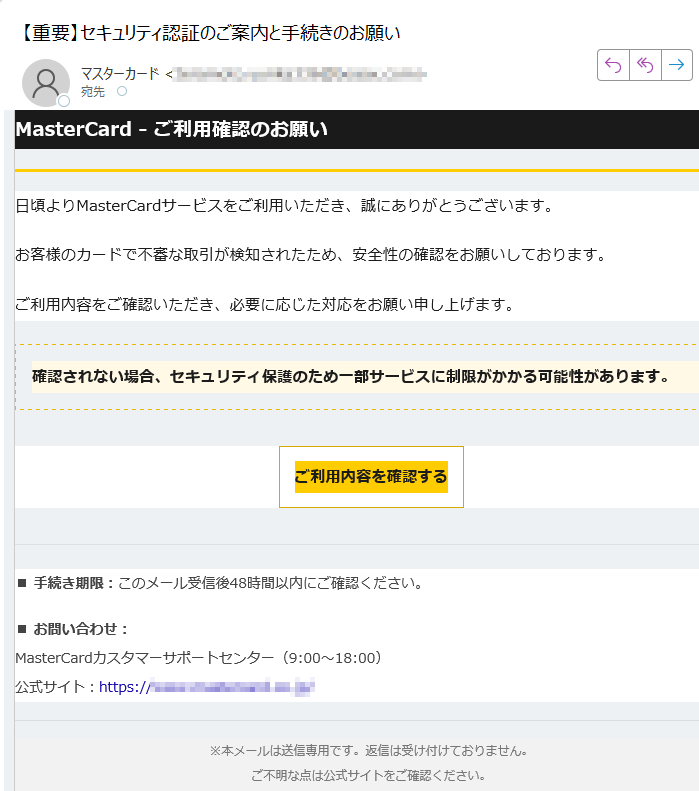699x791 pixels.
Task: Click the Reply All double-arrow icon
Action: [645, 65]
